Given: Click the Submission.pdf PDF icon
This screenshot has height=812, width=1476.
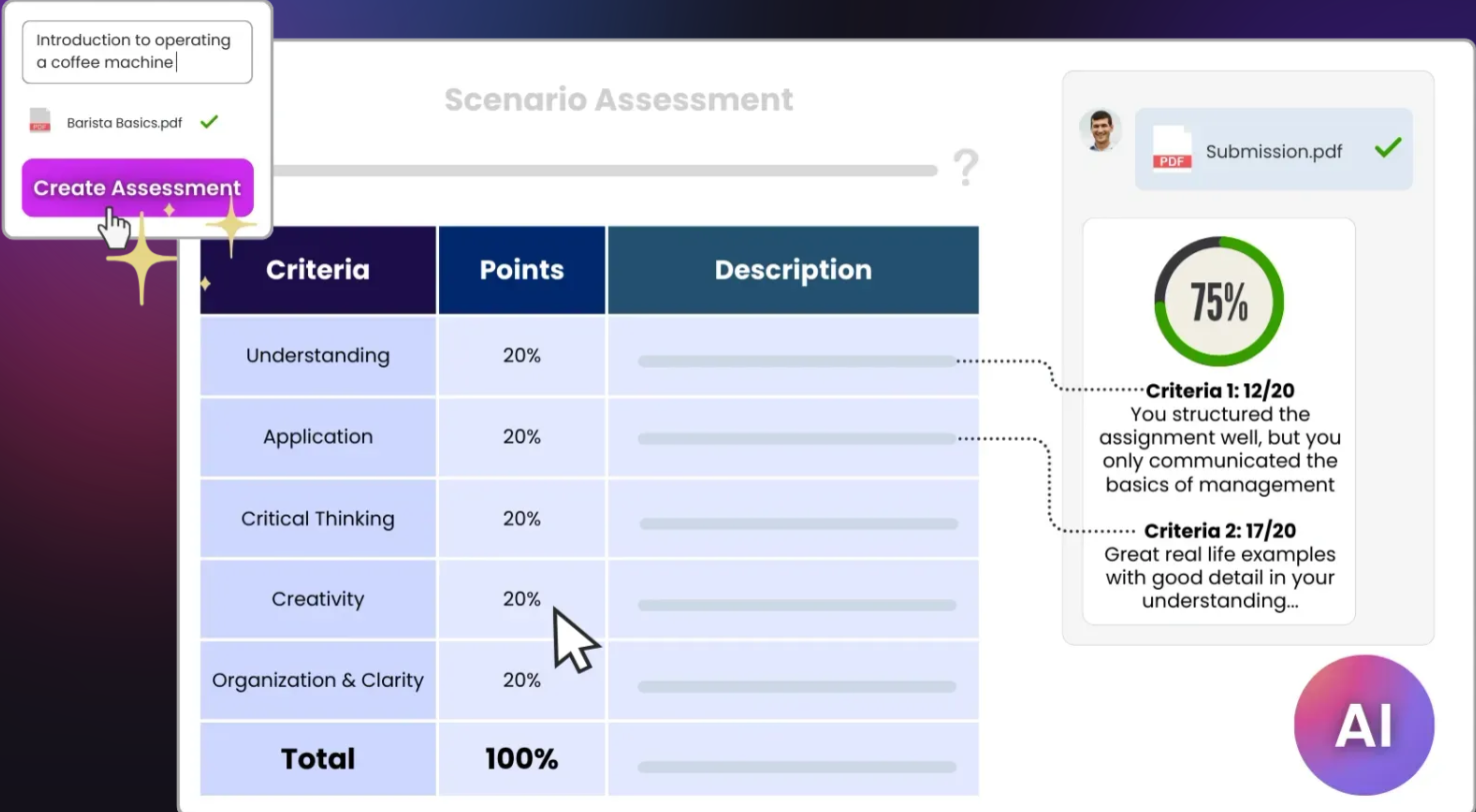Looking at the screenshot, I should pyautogui.click(x=1172, y=149).
